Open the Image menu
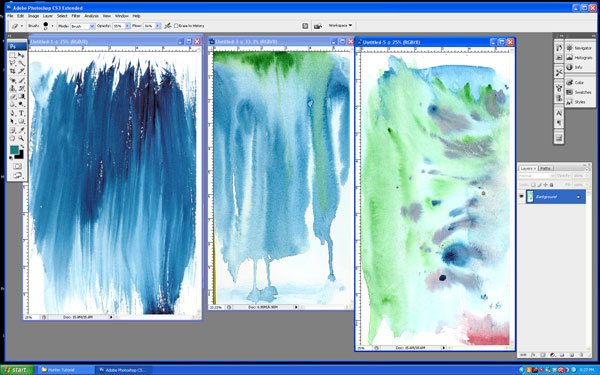The image size is (600, 375). (x=33, y=16)
